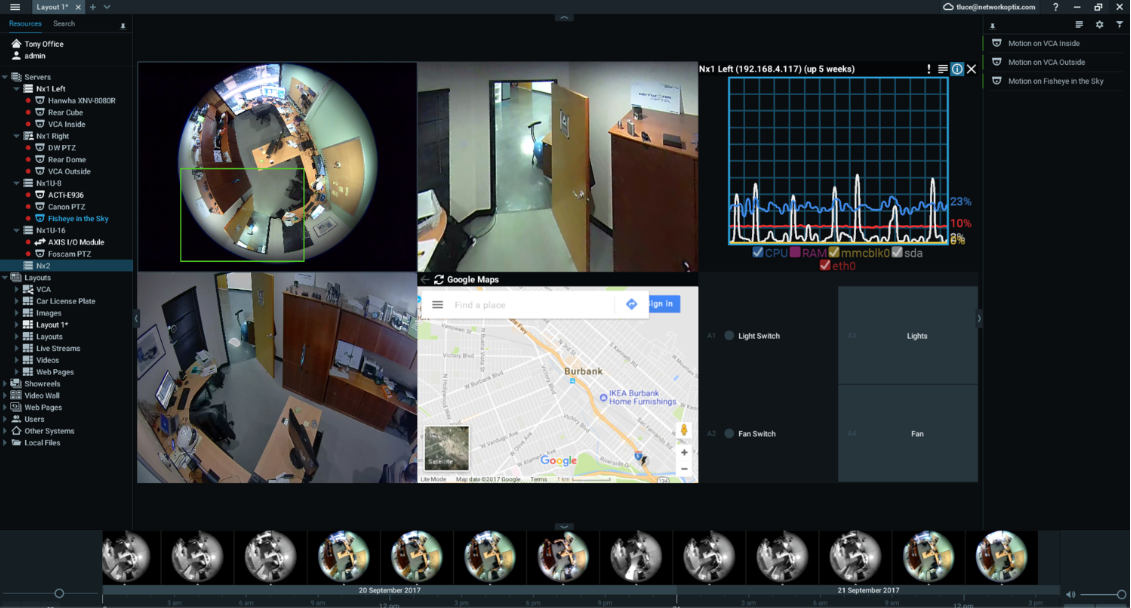Open the event log list icon beside the gear
The width and height of the screenshot is (1131, 608).
coord(1079,25)
